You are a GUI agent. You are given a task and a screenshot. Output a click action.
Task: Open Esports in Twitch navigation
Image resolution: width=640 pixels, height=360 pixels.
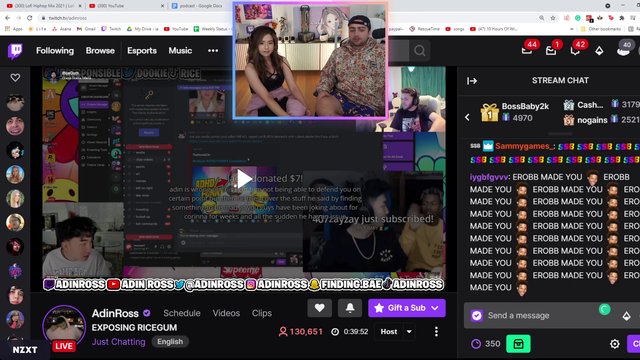(x=142, y=51)
